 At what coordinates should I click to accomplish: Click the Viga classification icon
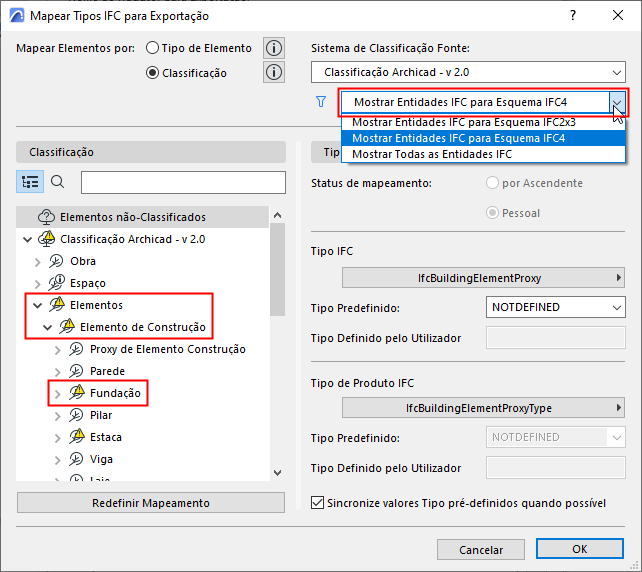76,459
